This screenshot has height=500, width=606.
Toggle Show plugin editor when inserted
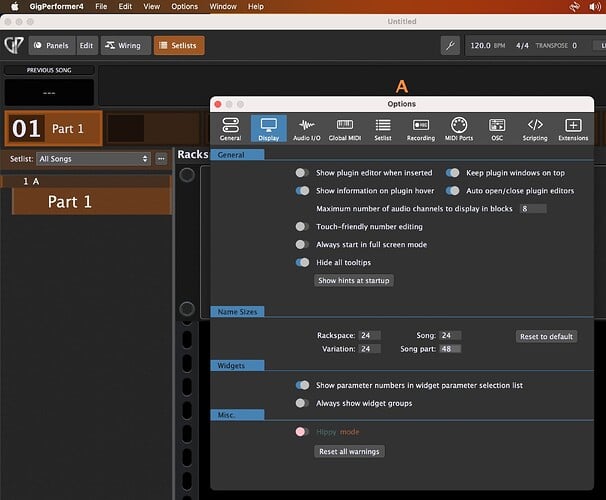click(302, 173)
